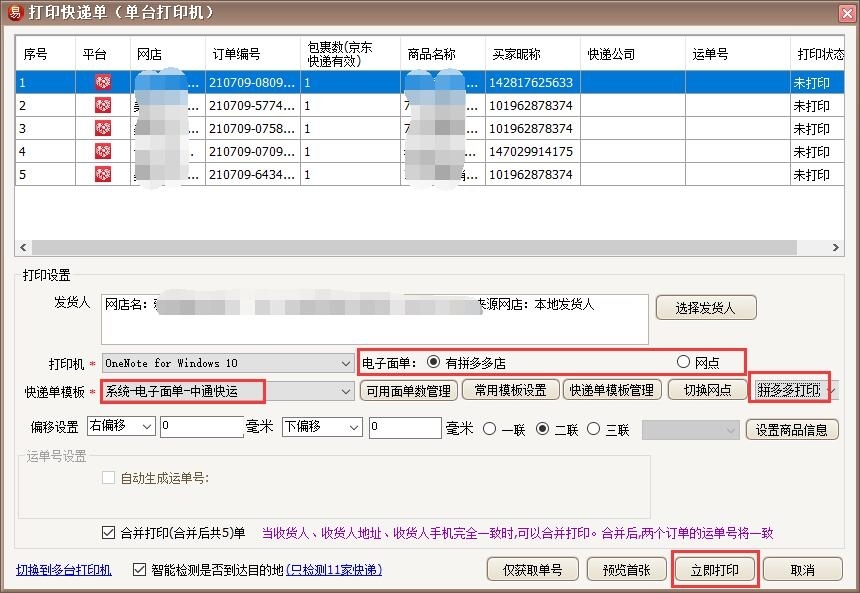Click the platform icon on order row 5
The image size is (860, 593).
pos(100,174)
